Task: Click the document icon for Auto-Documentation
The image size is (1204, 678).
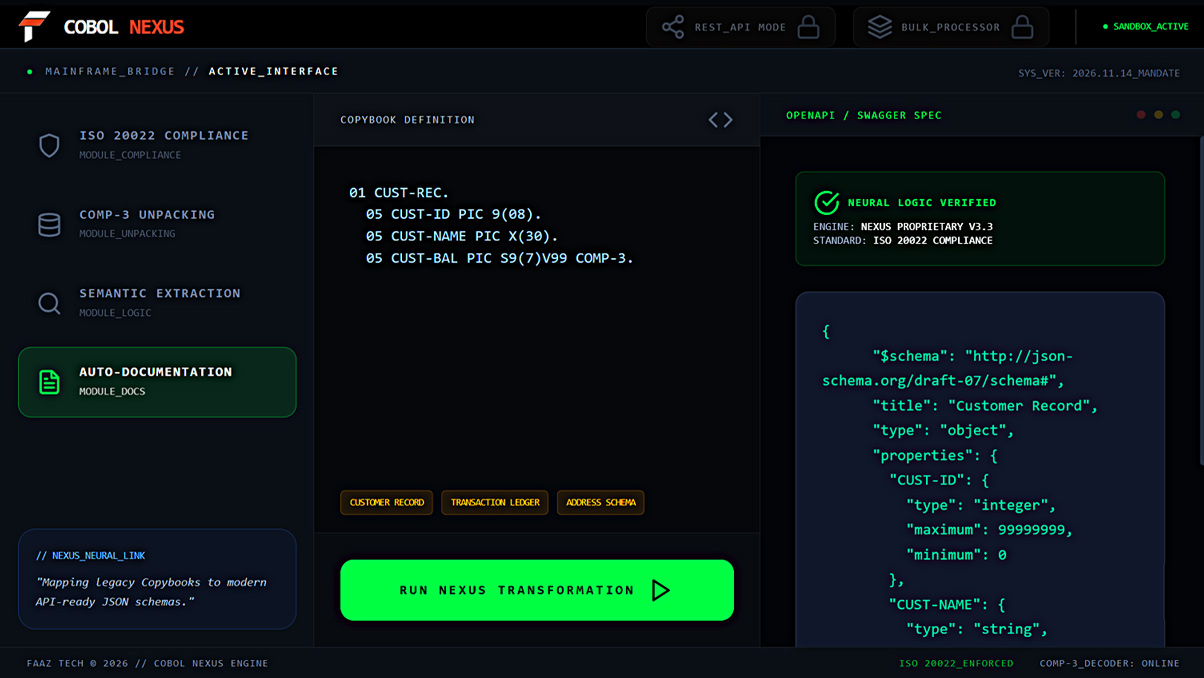Action: pyautogui.click(x=49, y=382)
